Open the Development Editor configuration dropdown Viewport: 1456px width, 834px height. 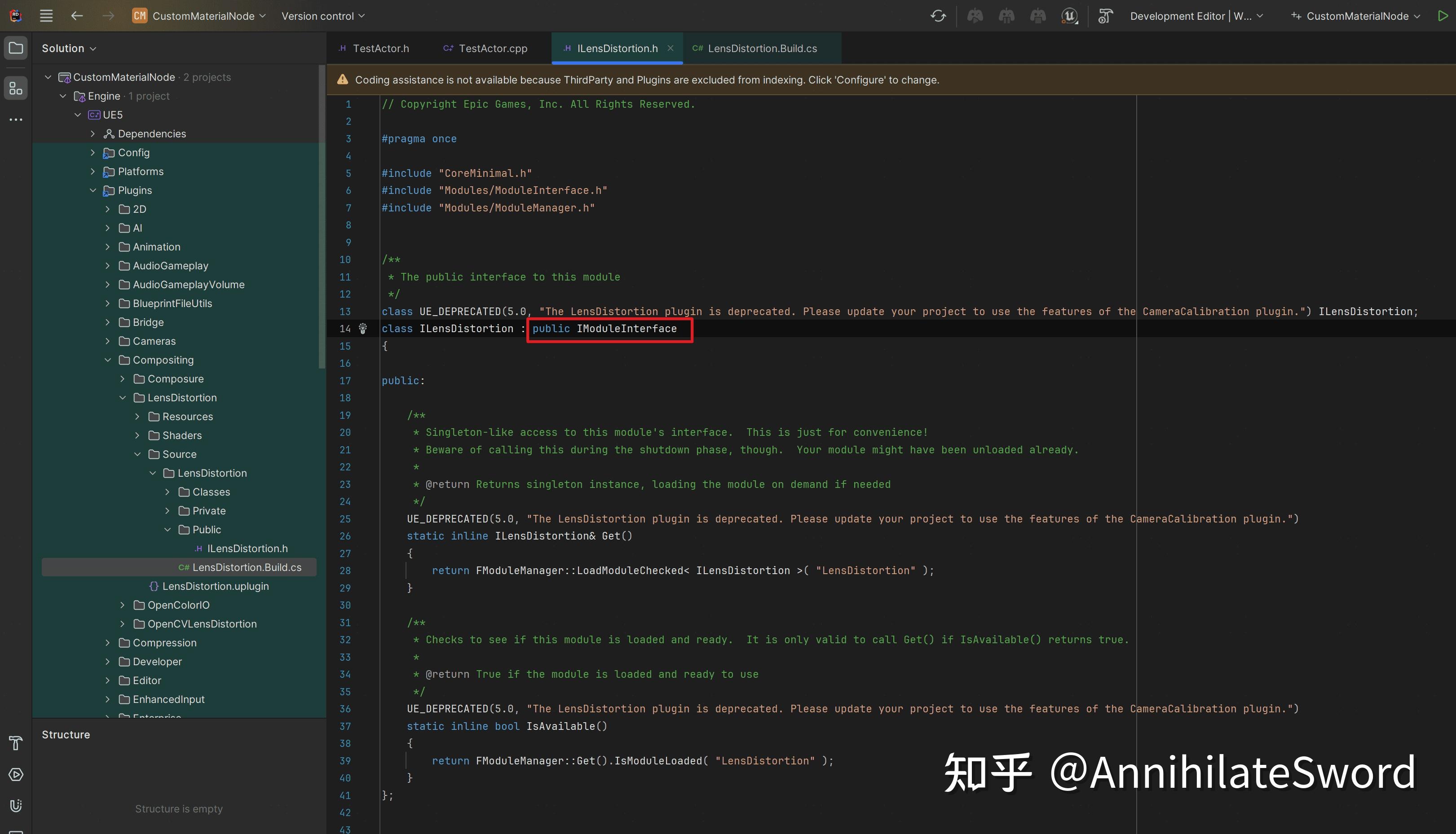pyautogui.click(x=1196, y=16)
